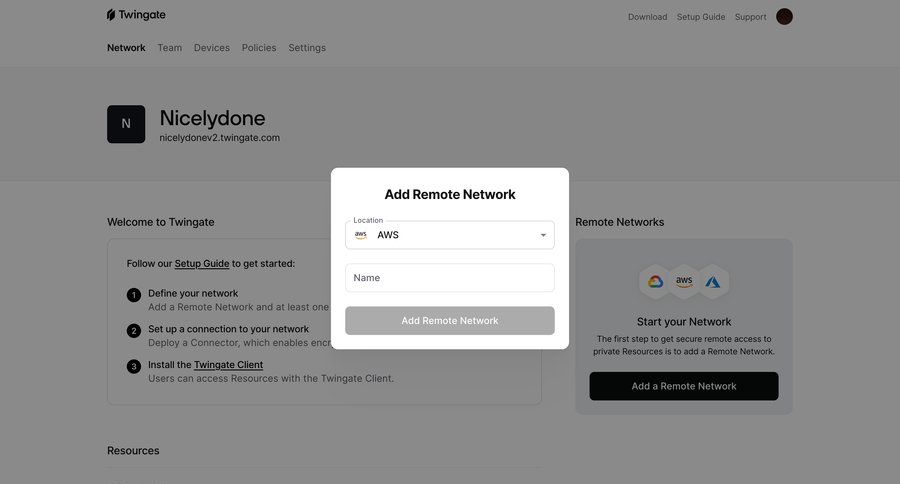The width and height of the screenshot is (900, 484).
Task: Click the Twingate logo in header
Action: (x=136, y=15)
